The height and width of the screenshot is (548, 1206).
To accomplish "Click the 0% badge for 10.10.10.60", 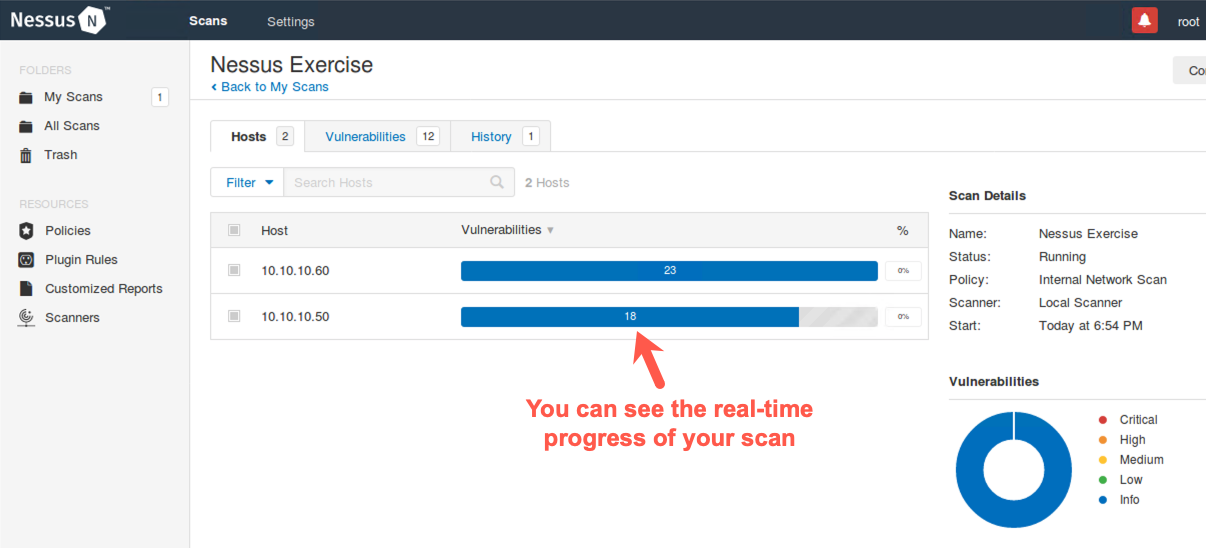I will coord(903,270).
